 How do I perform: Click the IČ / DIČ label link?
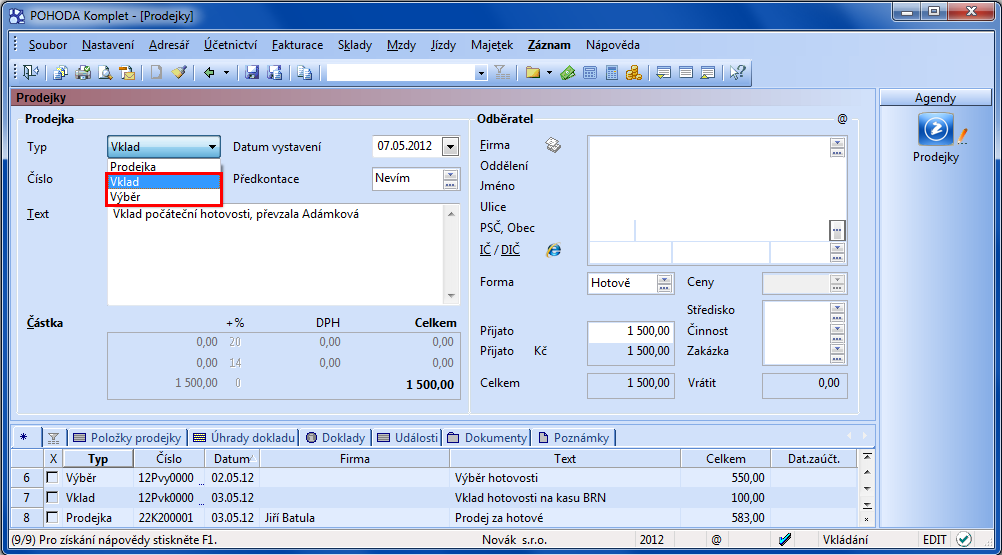coord(500,250)
